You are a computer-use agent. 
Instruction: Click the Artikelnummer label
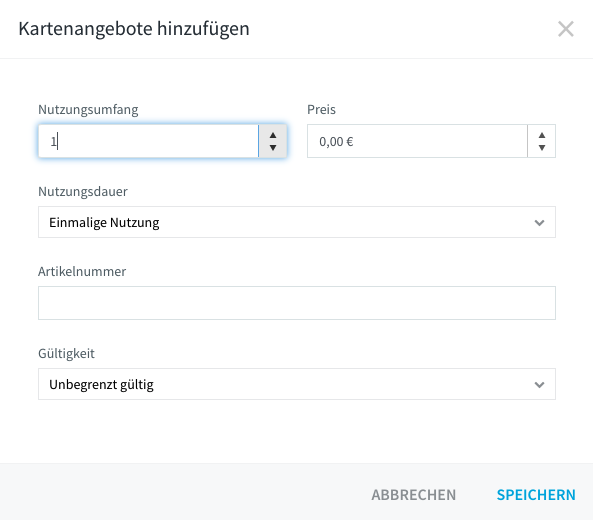82,272
